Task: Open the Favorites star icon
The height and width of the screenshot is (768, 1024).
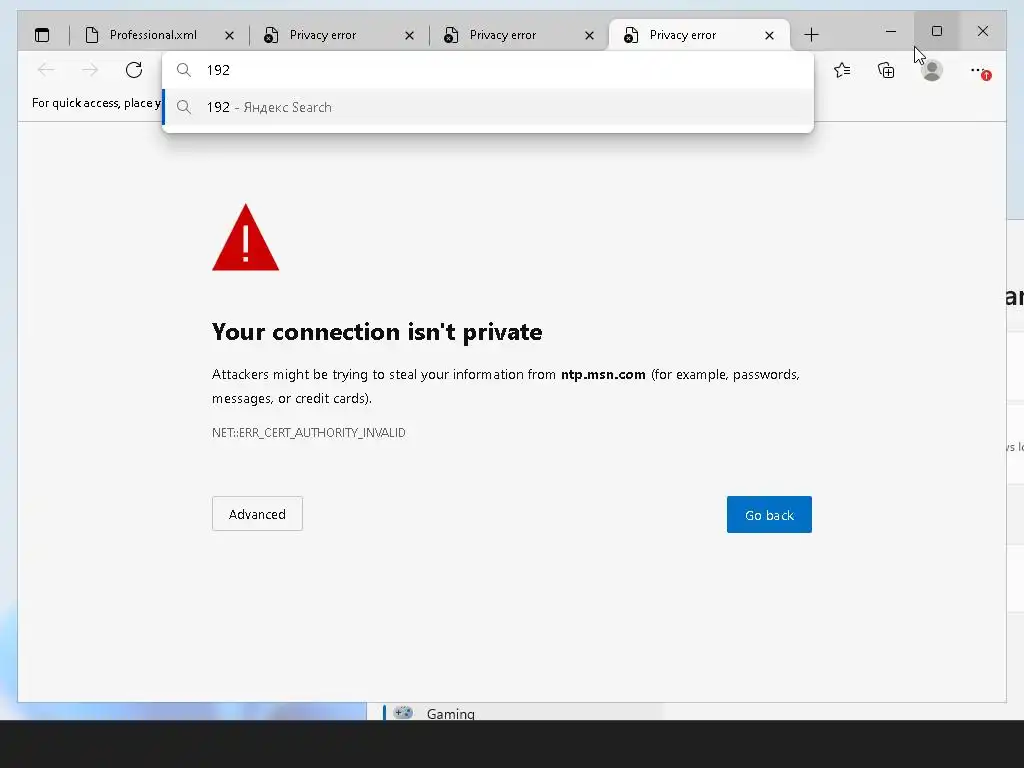Action: coord(842,70)
